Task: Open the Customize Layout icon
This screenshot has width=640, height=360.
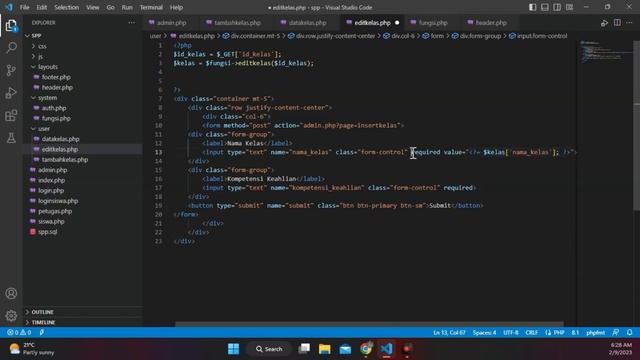Action: (569, 7)
